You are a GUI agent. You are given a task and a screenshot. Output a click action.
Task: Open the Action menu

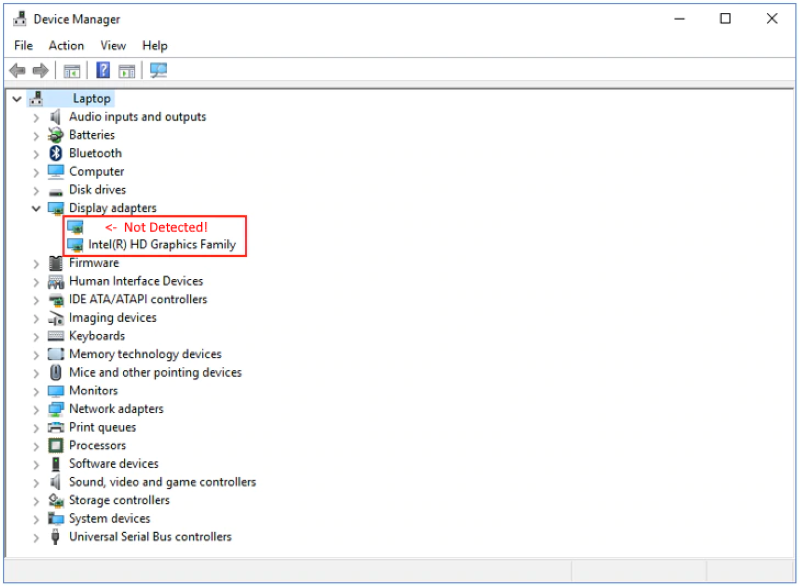tap(66, 45)
